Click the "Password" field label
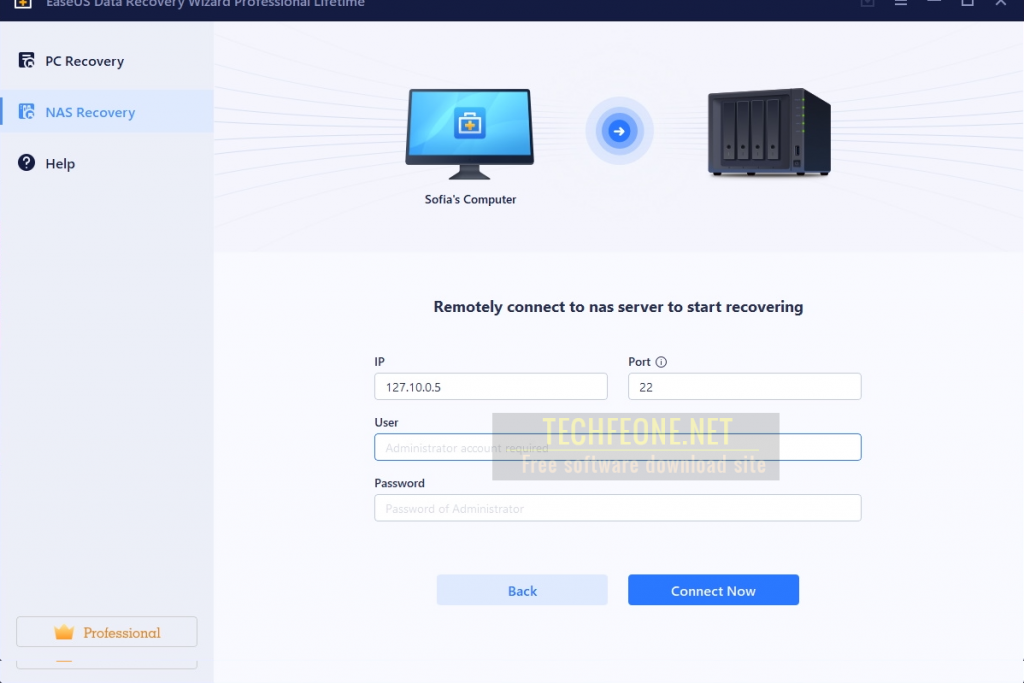The height and width of the screenshot is (683, 1024). tap(399, 483)
